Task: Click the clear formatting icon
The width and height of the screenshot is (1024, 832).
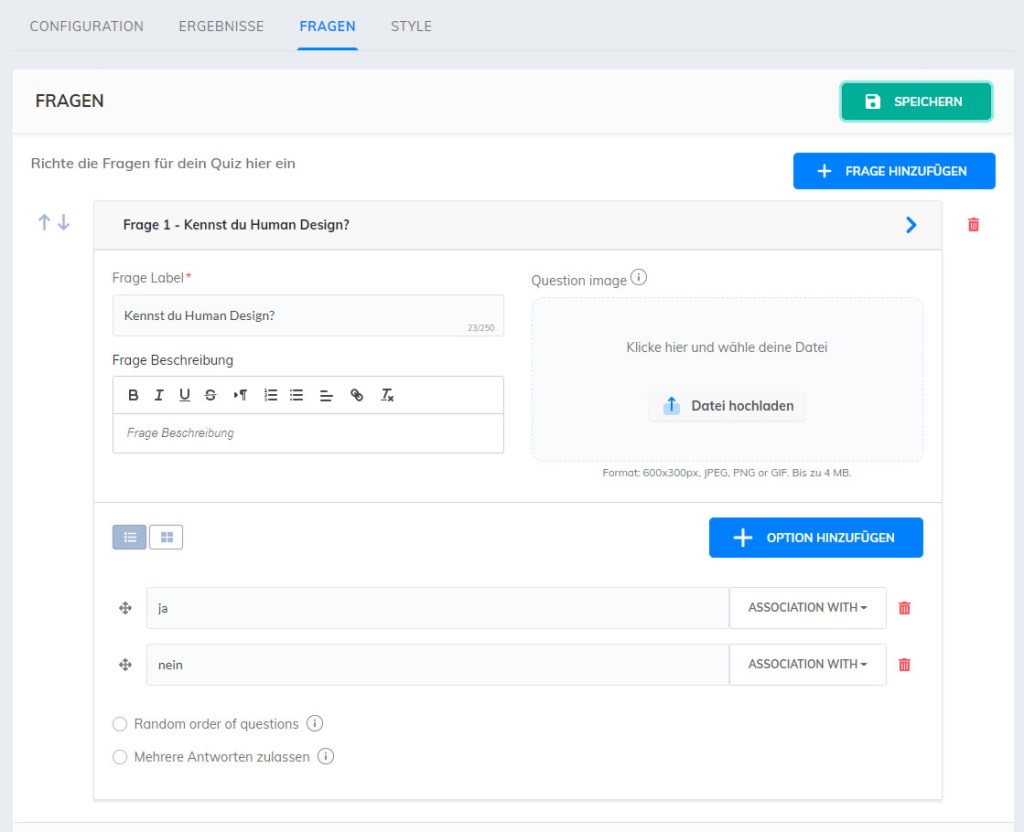Action: [x=387, y=395]
